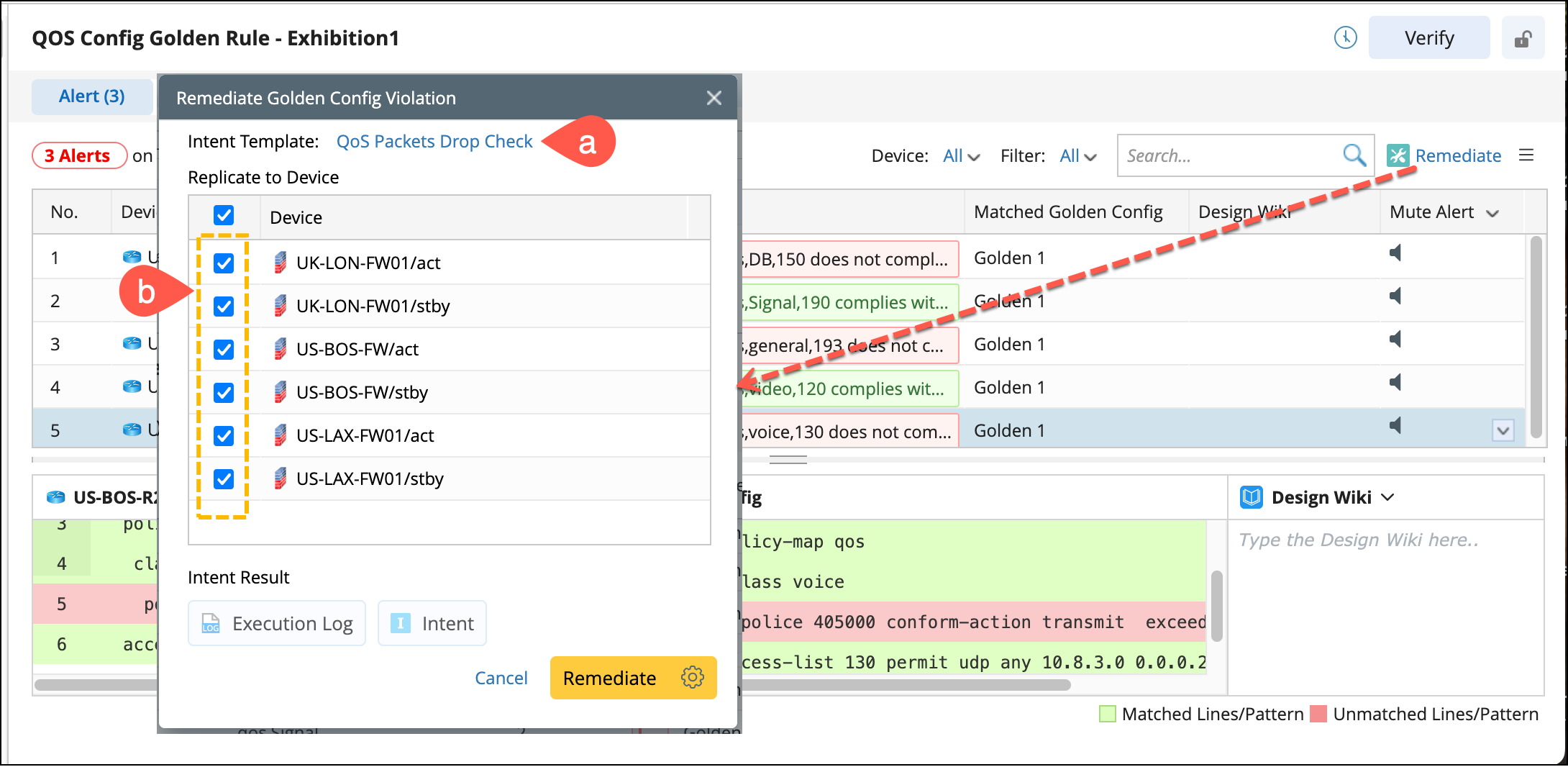
Task: Click the Search input field
Action: [1229, 155]
